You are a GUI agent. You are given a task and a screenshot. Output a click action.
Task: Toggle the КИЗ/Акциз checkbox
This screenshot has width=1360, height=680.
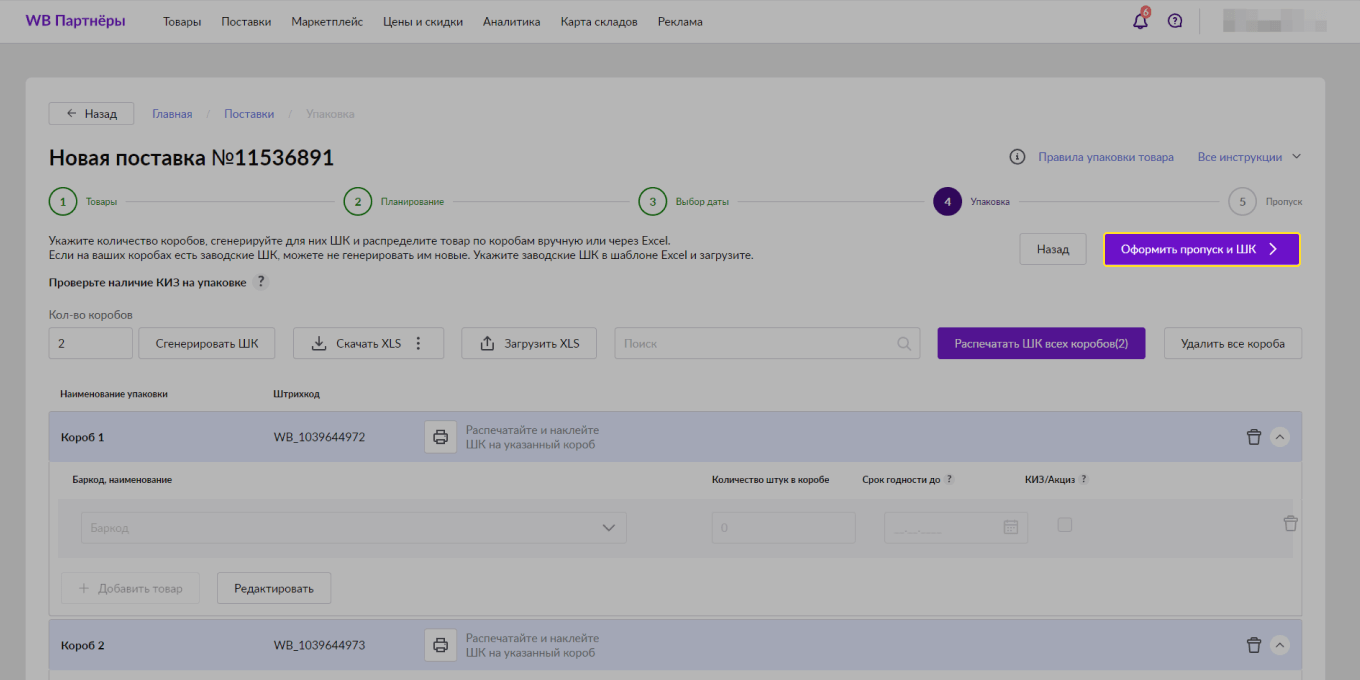click(1065, 525)
